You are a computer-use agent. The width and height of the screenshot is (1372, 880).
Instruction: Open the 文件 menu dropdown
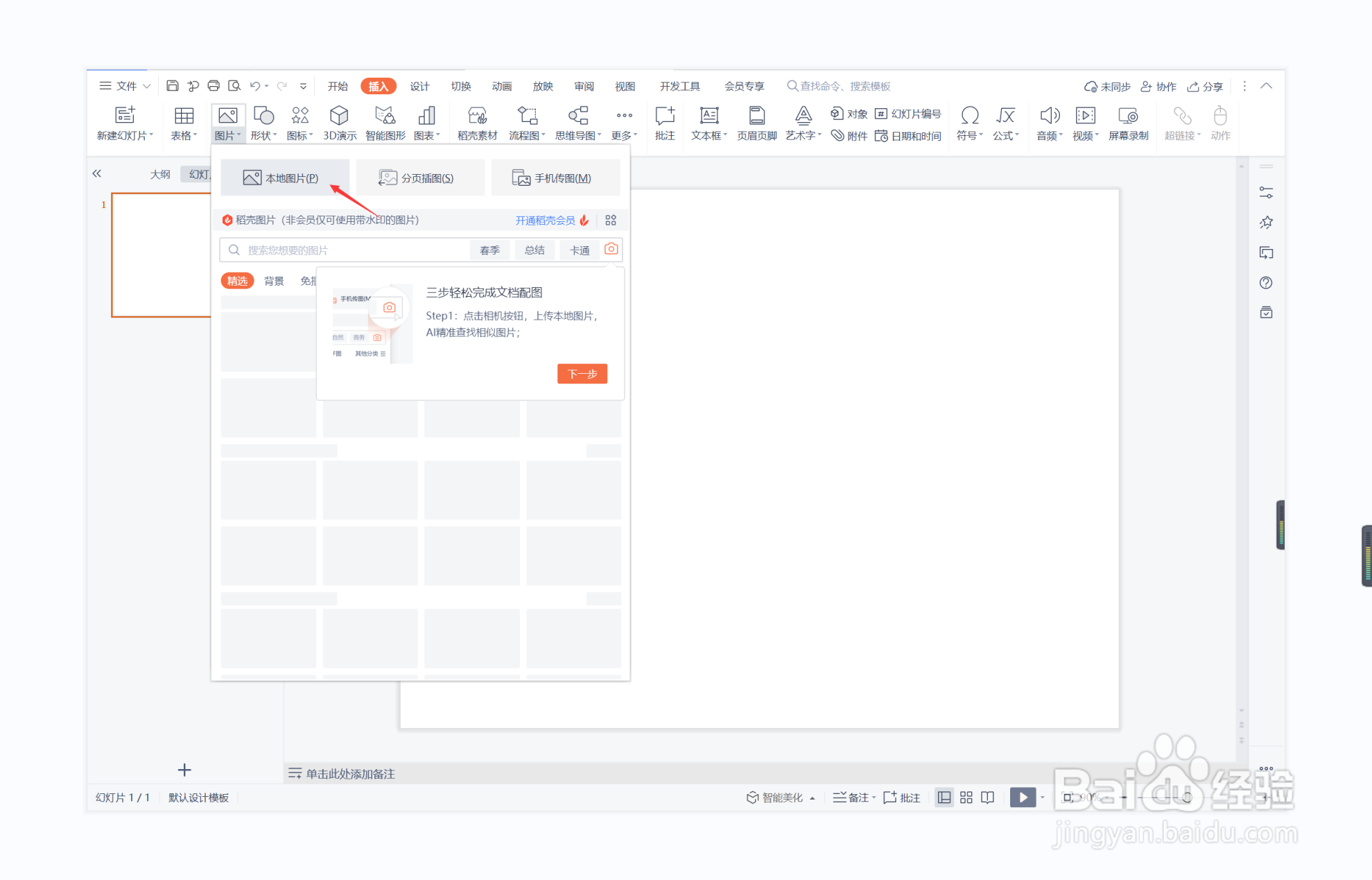click(x=125, y=86)
